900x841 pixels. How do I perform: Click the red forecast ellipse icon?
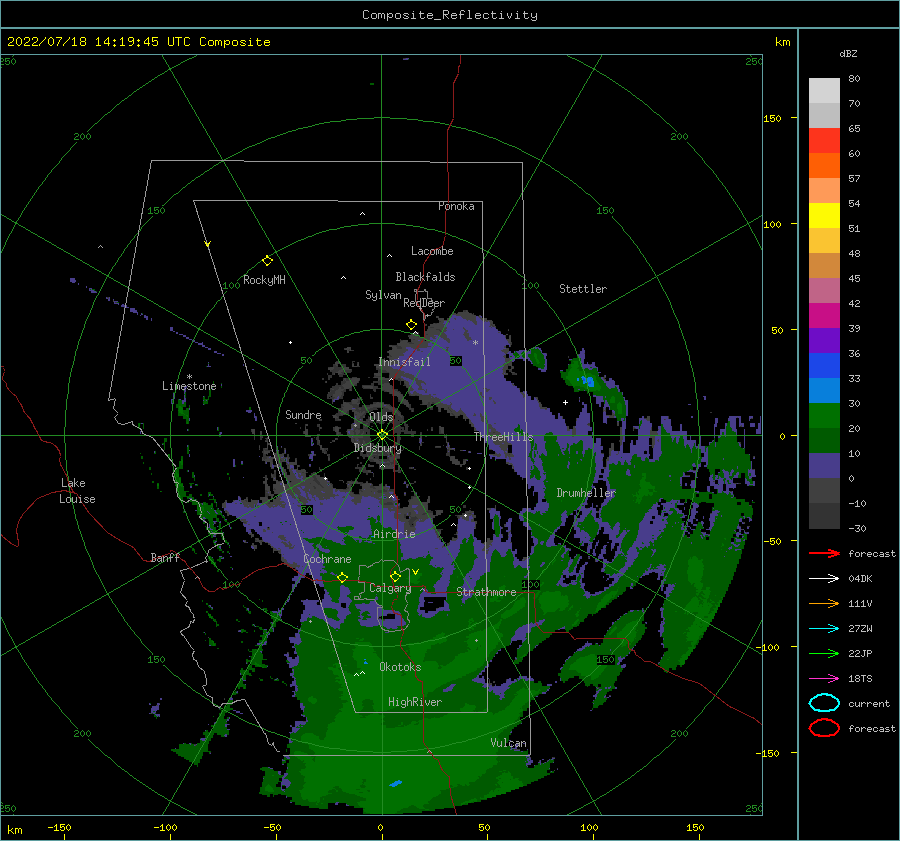tap(824, 728)
